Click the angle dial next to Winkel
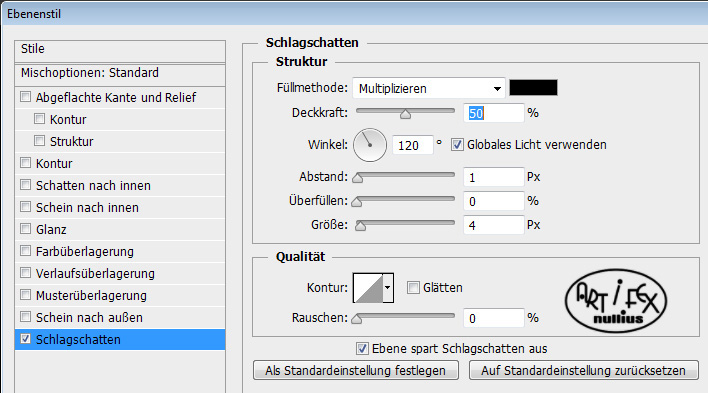Viewport: 708px width, 393px height. point(370,145)
